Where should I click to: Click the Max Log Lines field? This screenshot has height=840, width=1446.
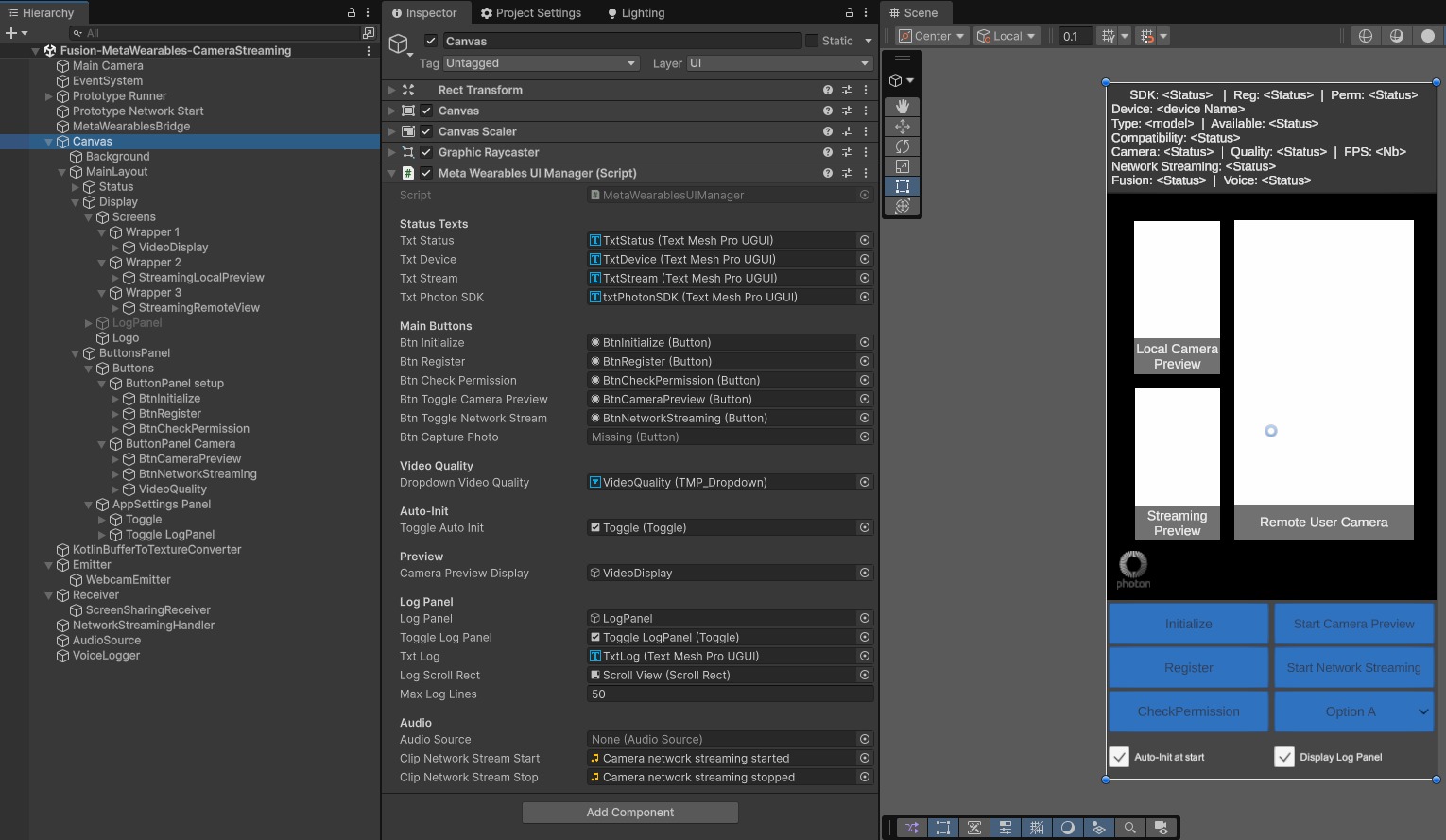(729, 694)
